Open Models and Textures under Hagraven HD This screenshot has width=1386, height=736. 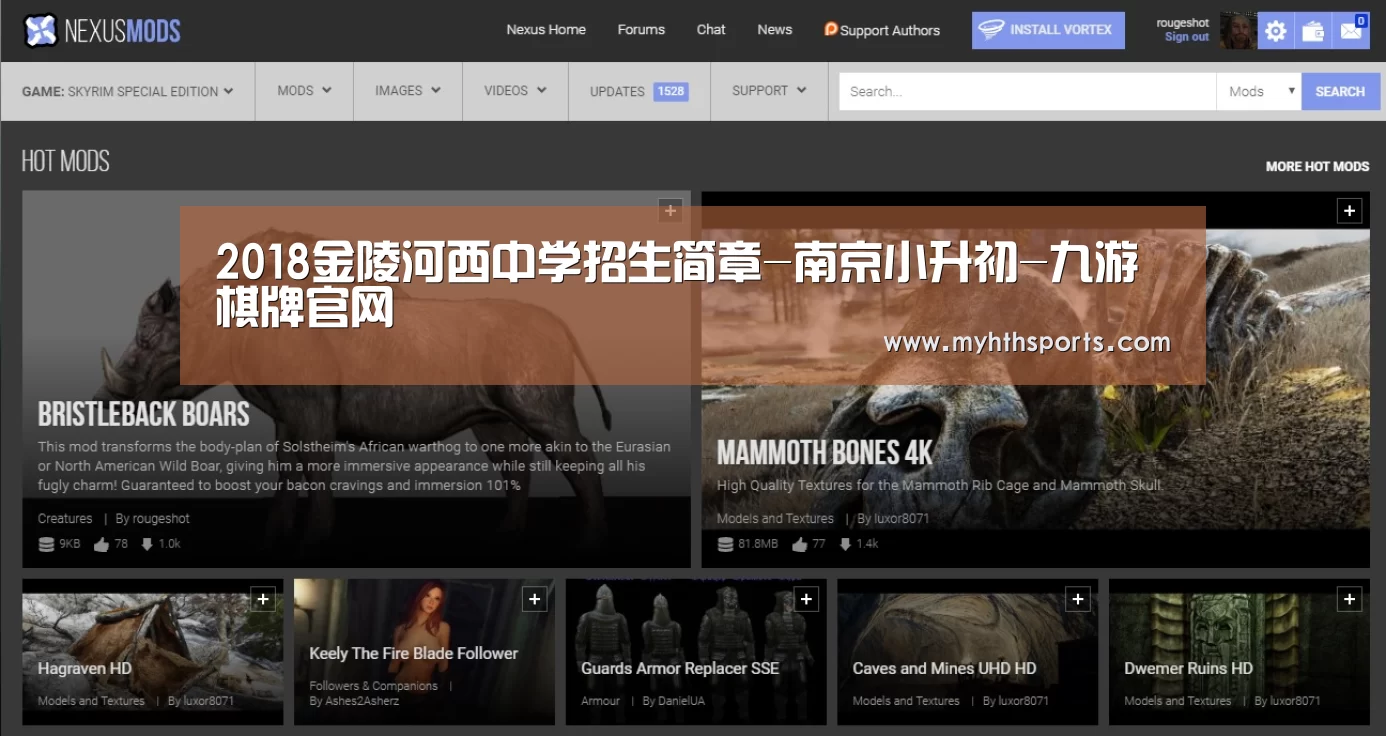pos(91,701)
